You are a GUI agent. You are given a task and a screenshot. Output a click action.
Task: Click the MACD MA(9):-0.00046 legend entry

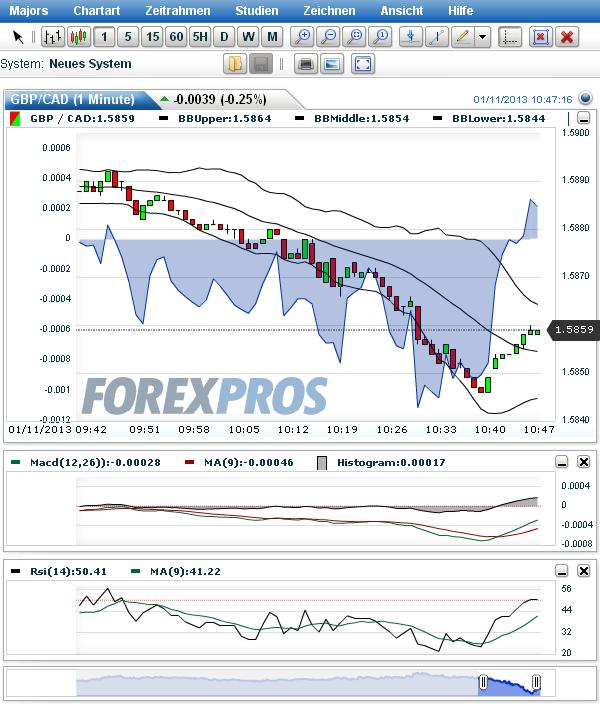click(x=239, y=463)
